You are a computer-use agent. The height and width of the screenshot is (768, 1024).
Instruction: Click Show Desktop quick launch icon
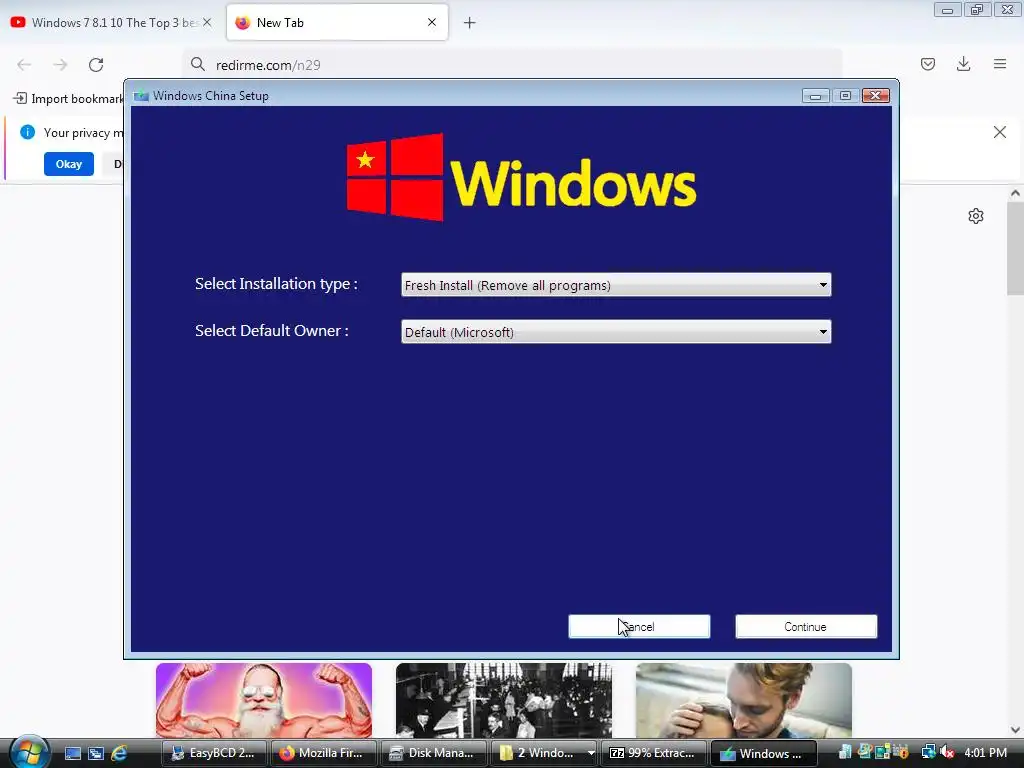(x=72, y=754)
